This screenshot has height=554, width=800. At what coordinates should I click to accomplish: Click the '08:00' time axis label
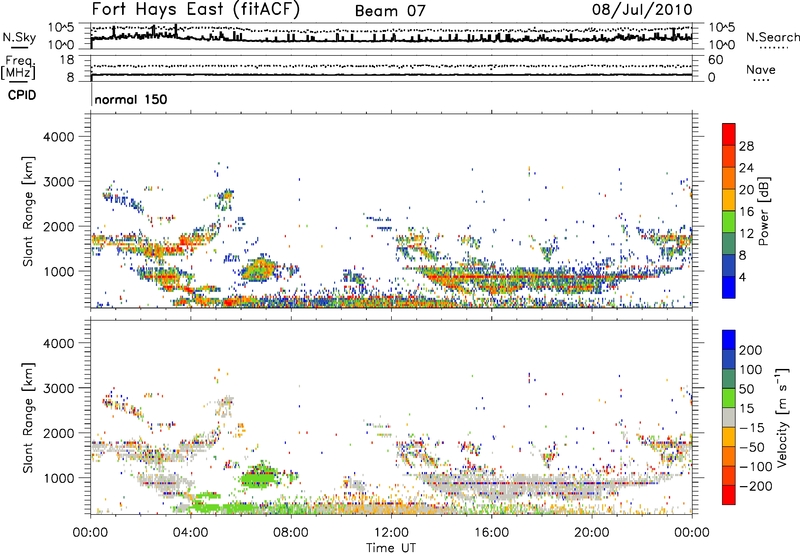click(x=291, y=533)
